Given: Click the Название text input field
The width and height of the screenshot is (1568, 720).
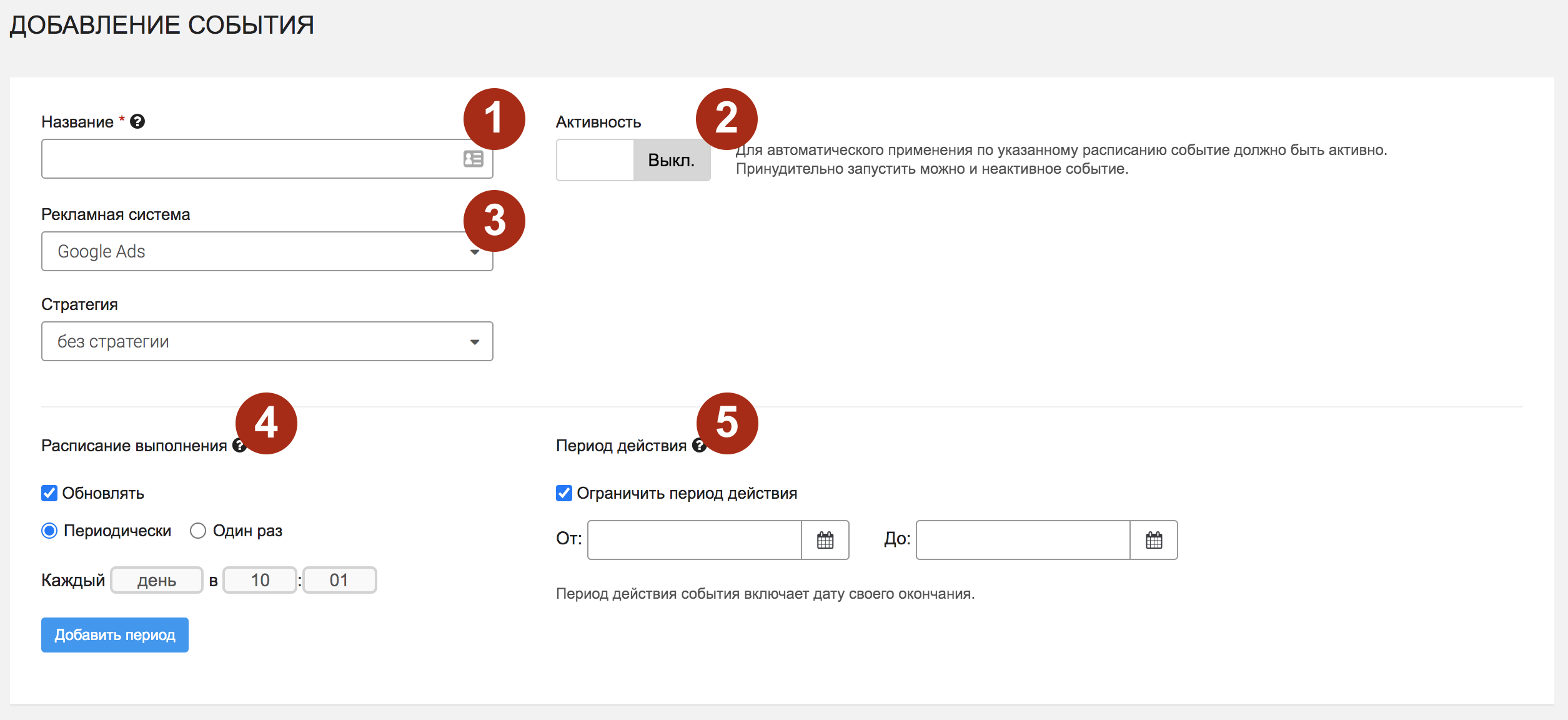Looking at the screenshot, I should [x=250, y=159].
